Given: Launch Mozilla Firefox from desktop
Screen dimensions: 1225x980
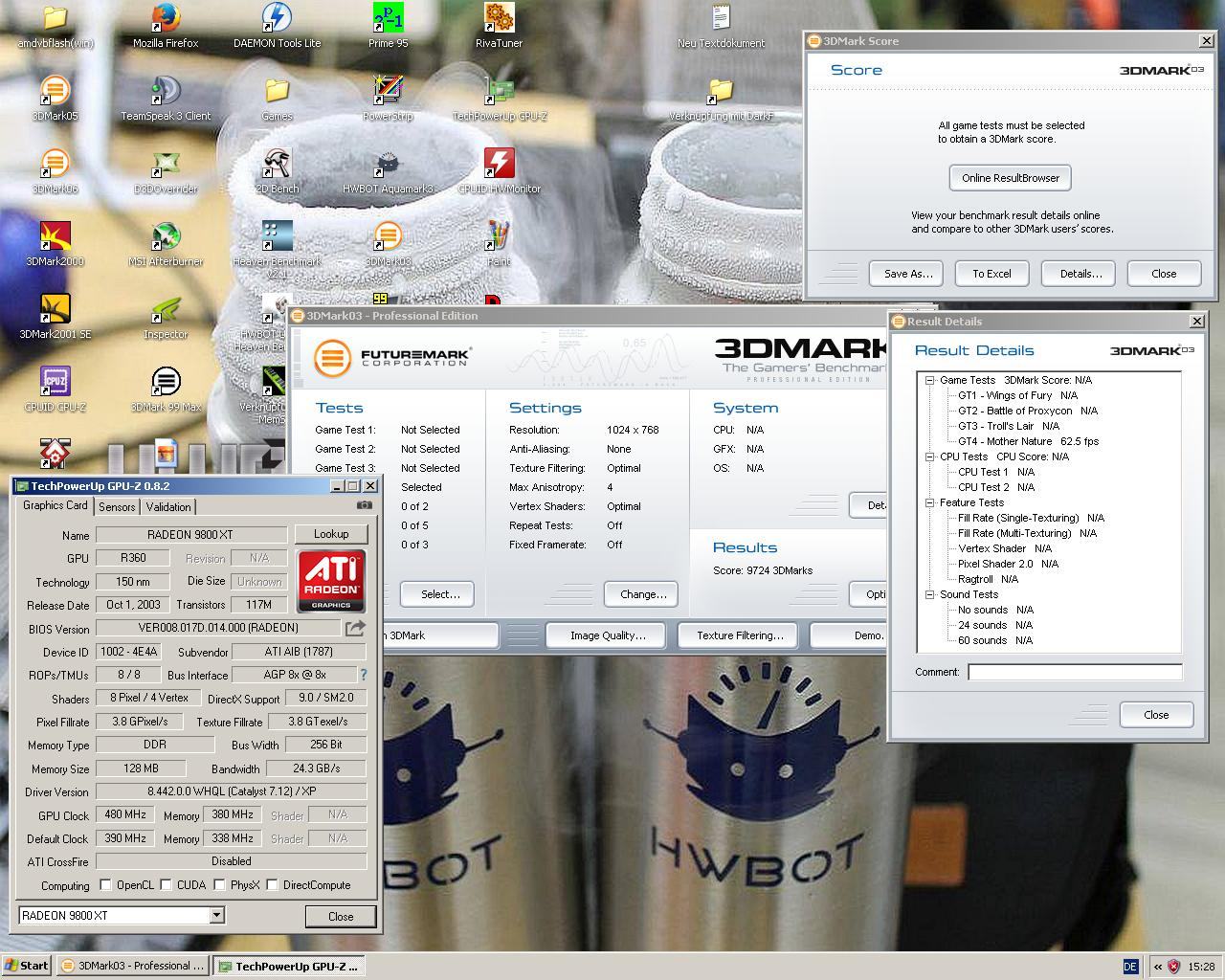Looking at the screenshot, I should tap(166, 26).
